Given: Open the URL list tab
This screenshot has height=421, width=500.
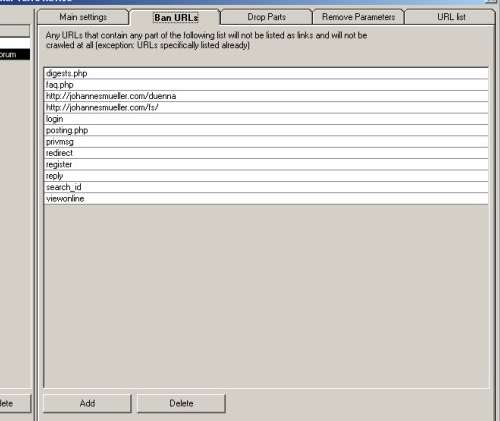Looking at the screenshot, I should coord(451,17).
